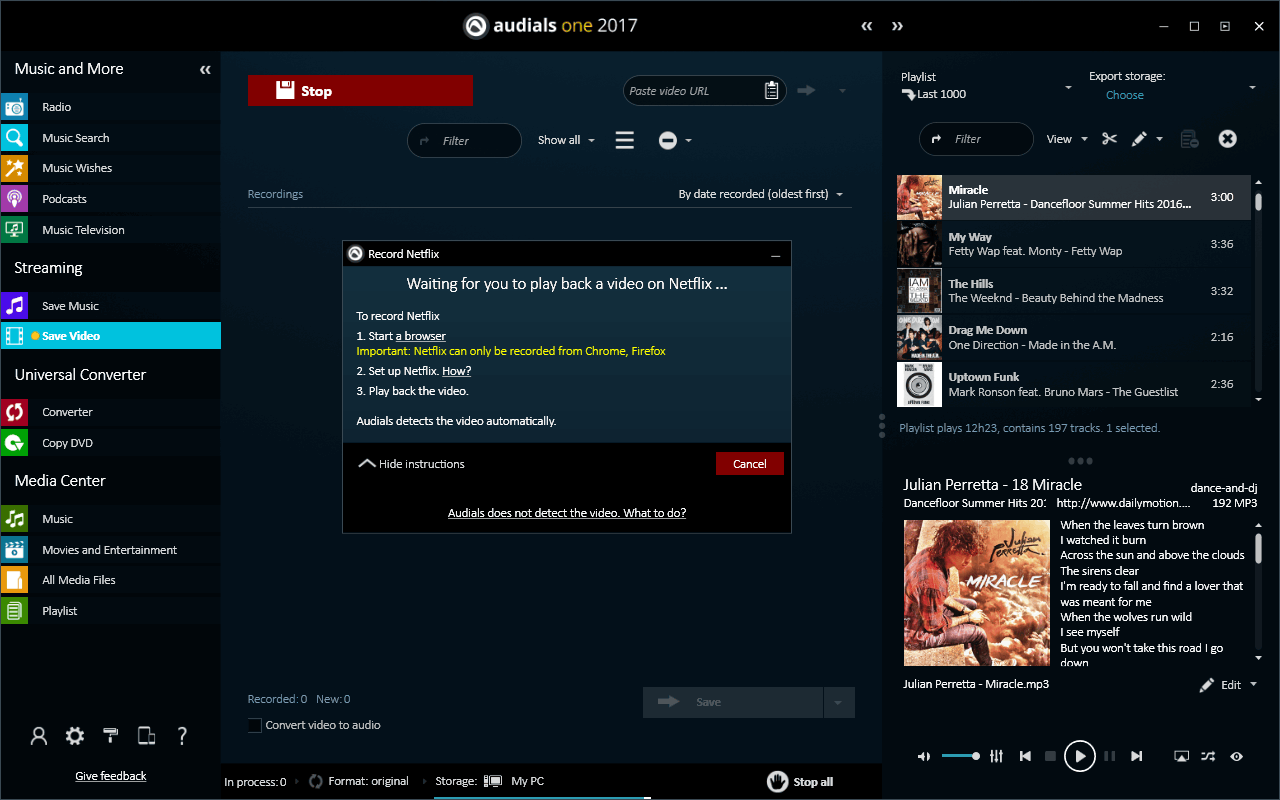Open the Audials does not detect video link
The height and width of the screenshot is (800, 1280).
(567, 512)
